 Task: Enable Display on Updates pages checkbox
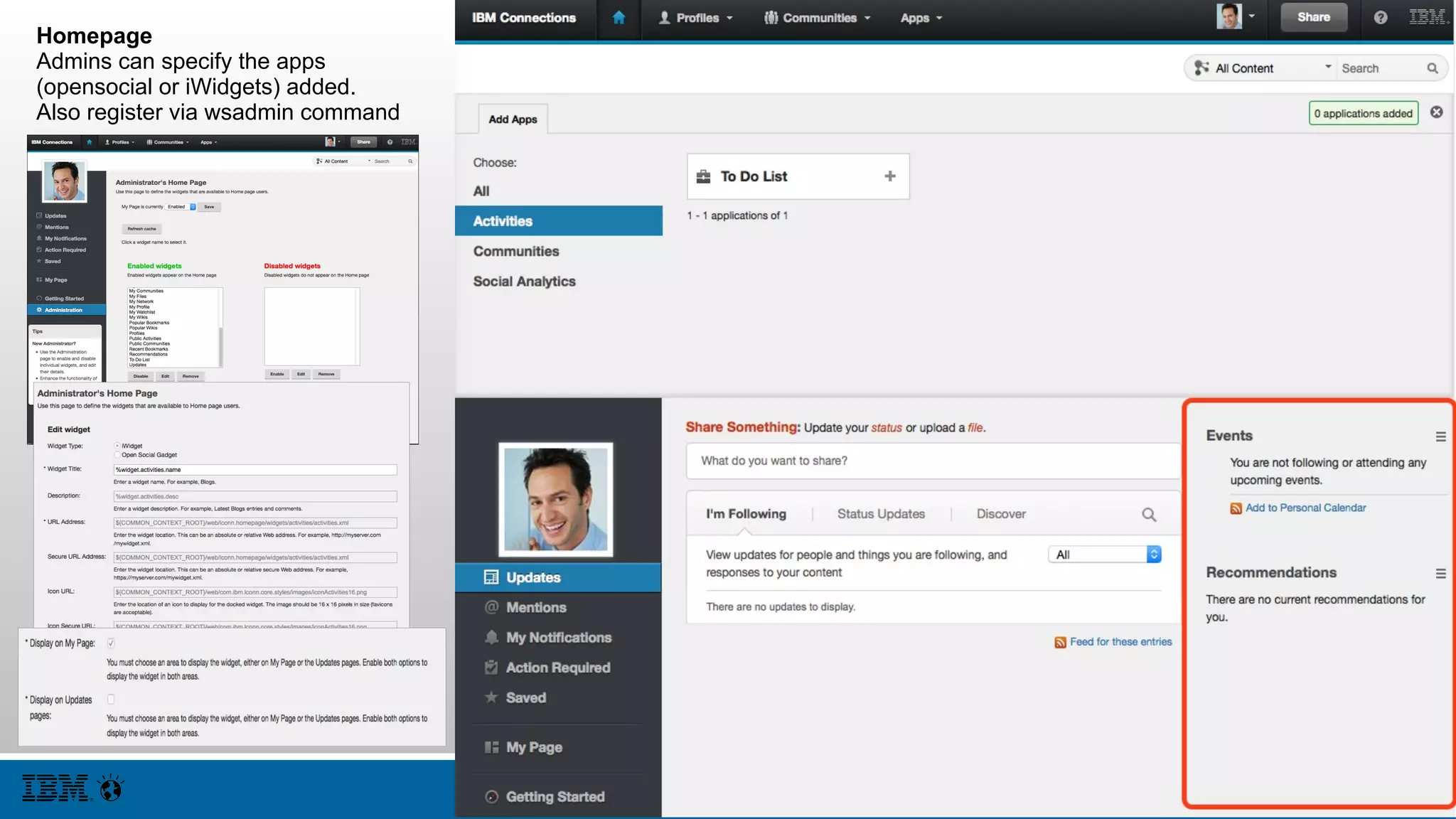tap(111, 700)
